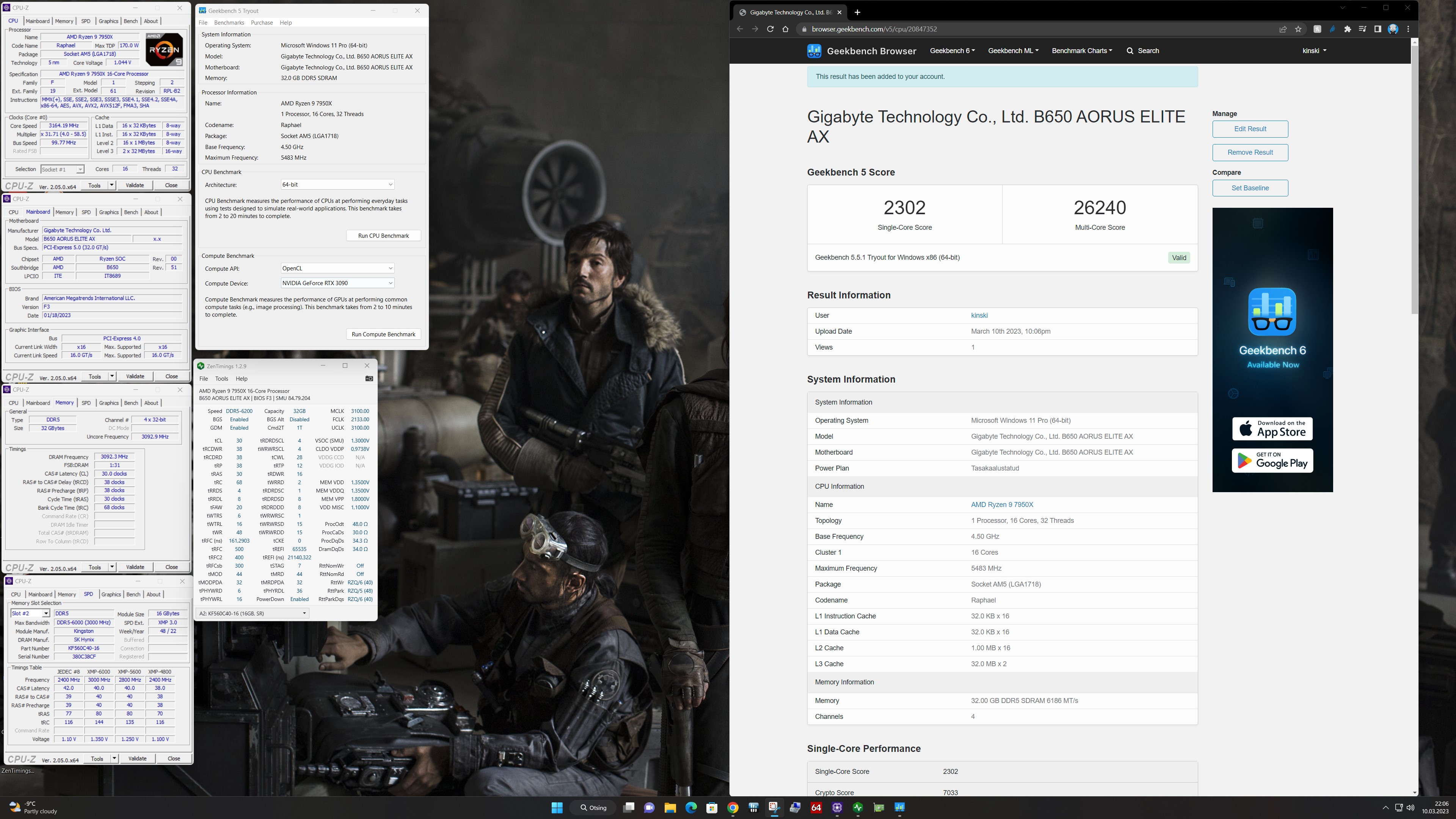Open the Compute Device RTX 3090 dropdown
1456x819 pixels.
point(337,283)
